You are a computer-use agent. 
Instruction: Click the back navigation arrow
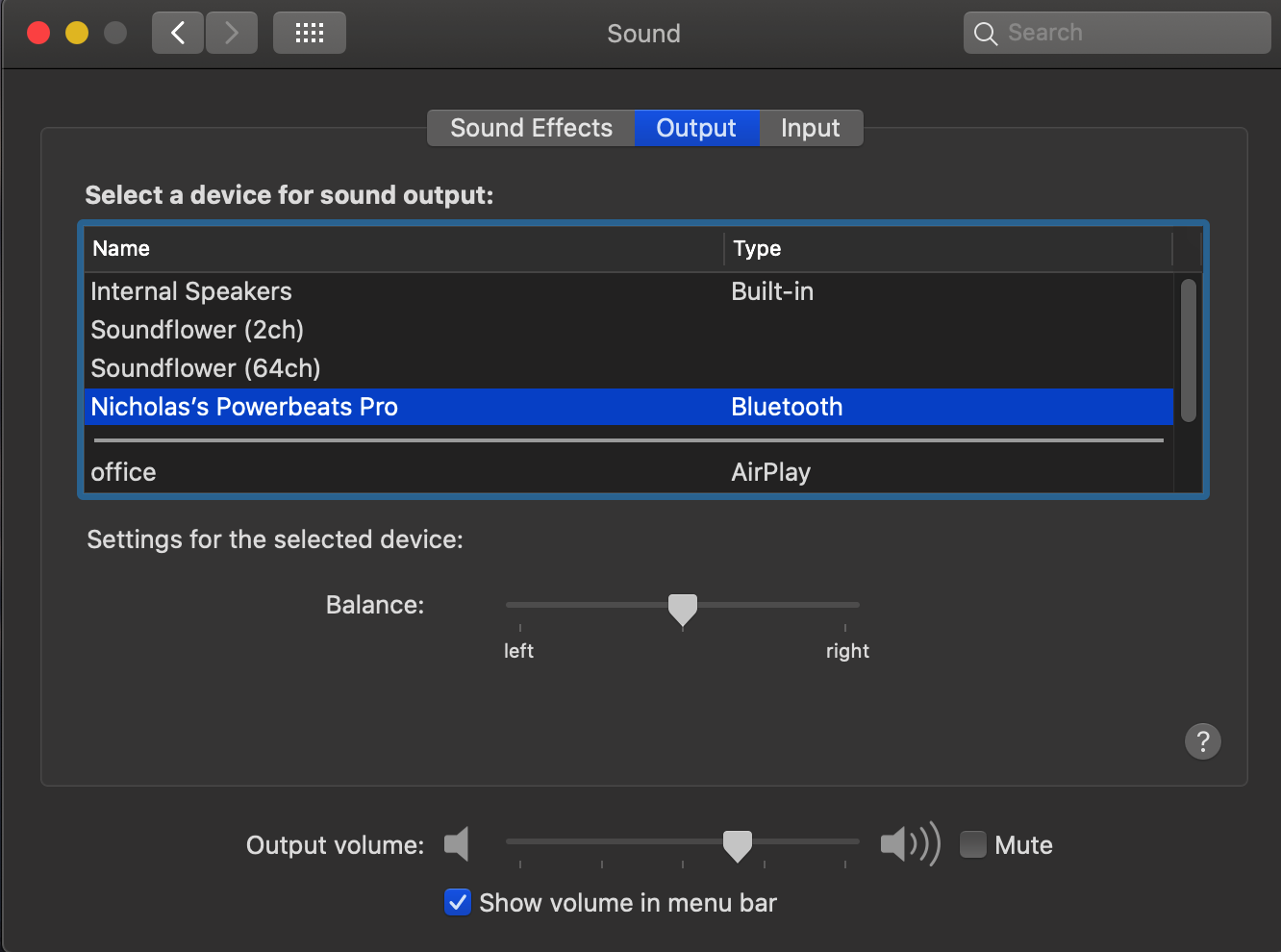point(178,34)
